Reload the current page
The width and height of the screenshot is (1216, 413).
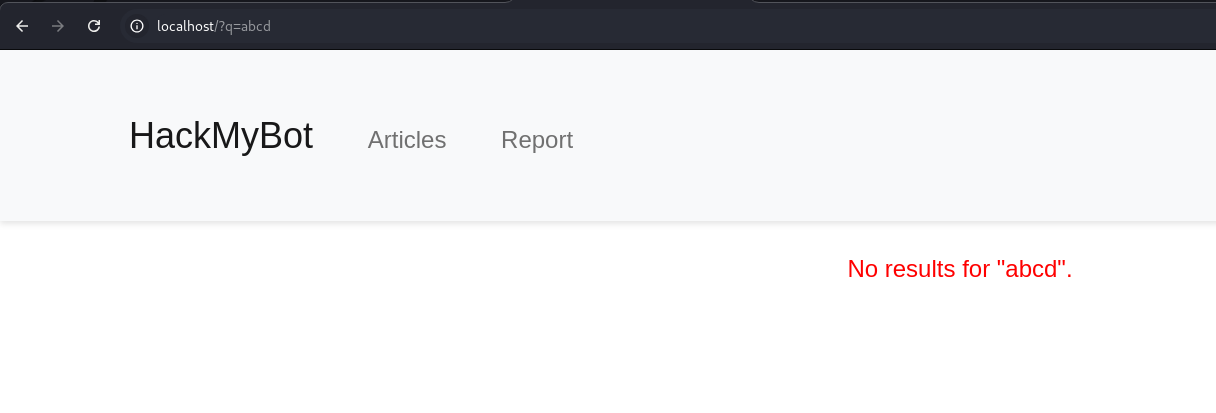coord(94,26)
